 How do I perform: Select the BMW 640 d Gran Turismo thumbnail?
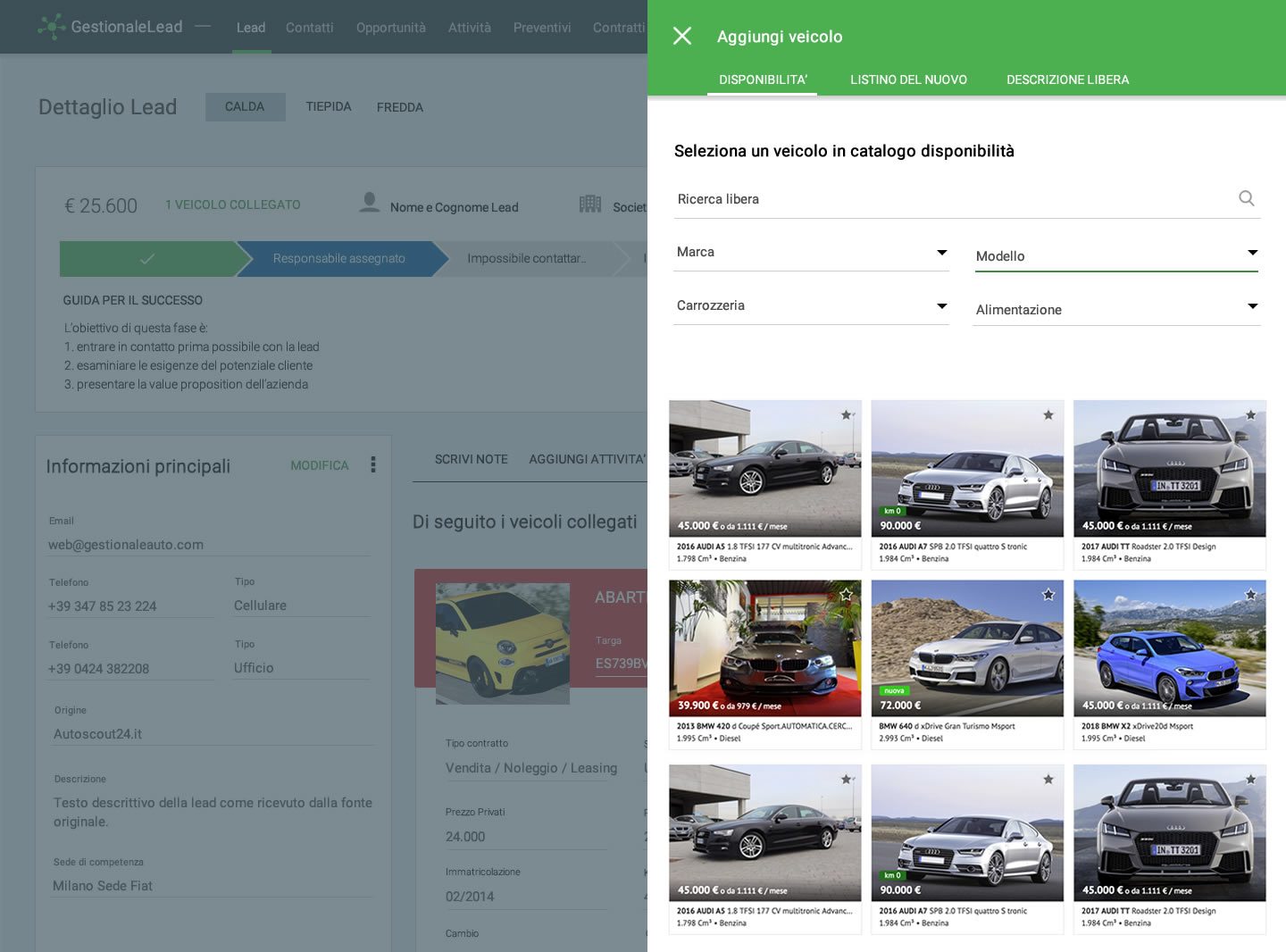[967, 647]
